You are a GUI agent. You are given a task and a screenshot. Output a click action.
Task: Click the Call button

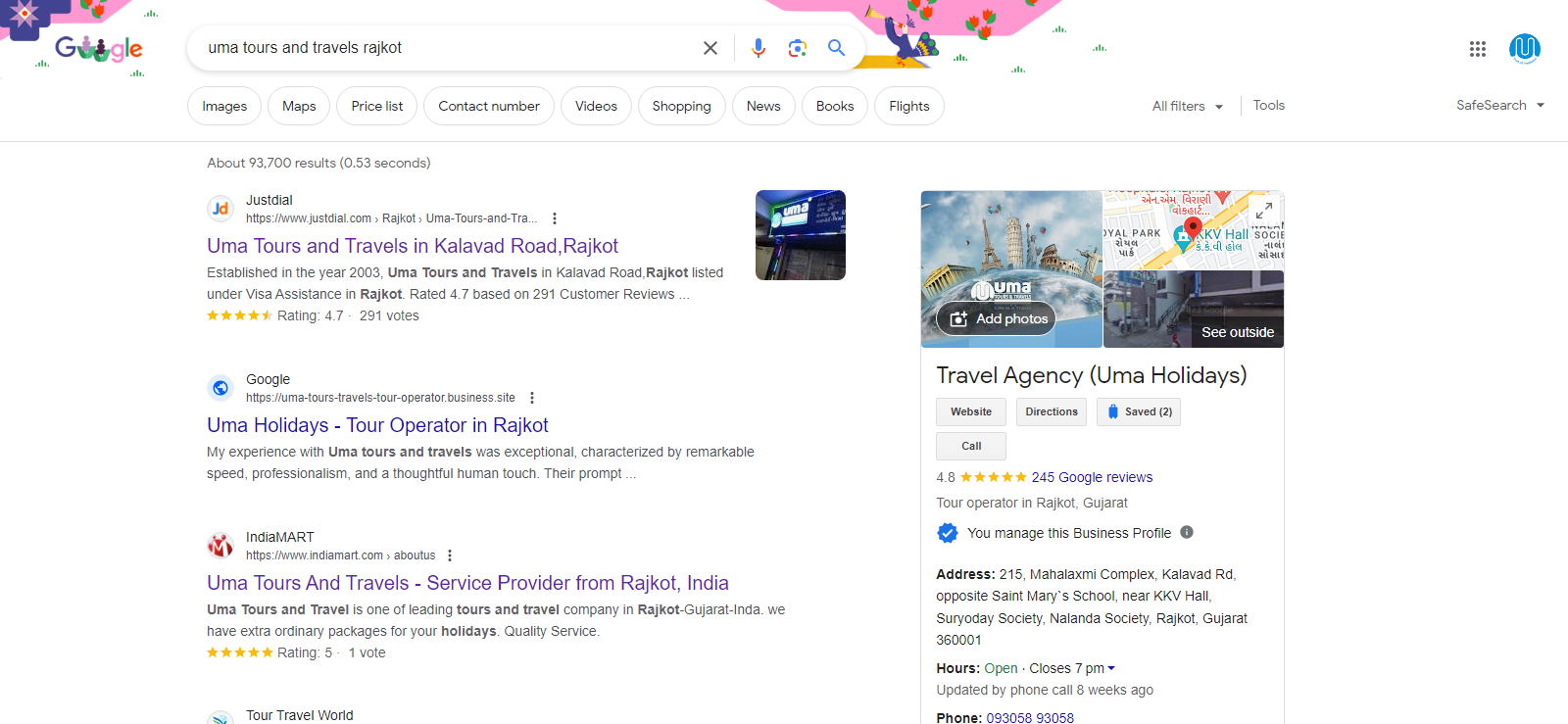click(971, 446)
